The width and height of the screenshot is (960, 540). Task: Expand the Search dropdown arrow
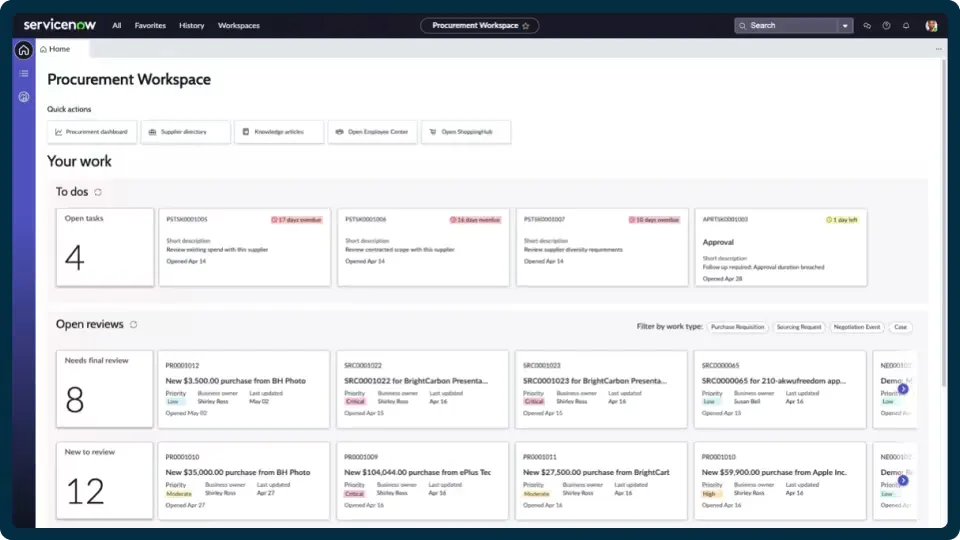pyautogui.click(x=845, y=26)
